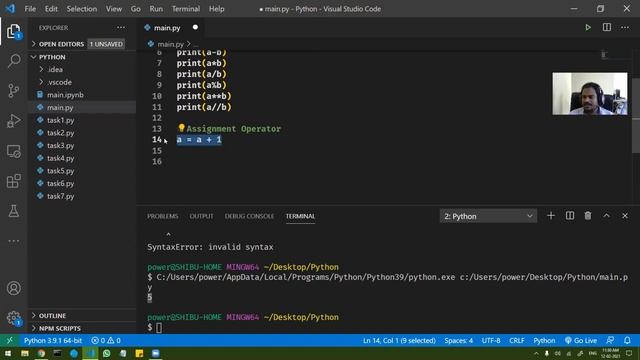Viewport: 640px width, 360px height.
Task: Open the Help menu
Action: 216,9
